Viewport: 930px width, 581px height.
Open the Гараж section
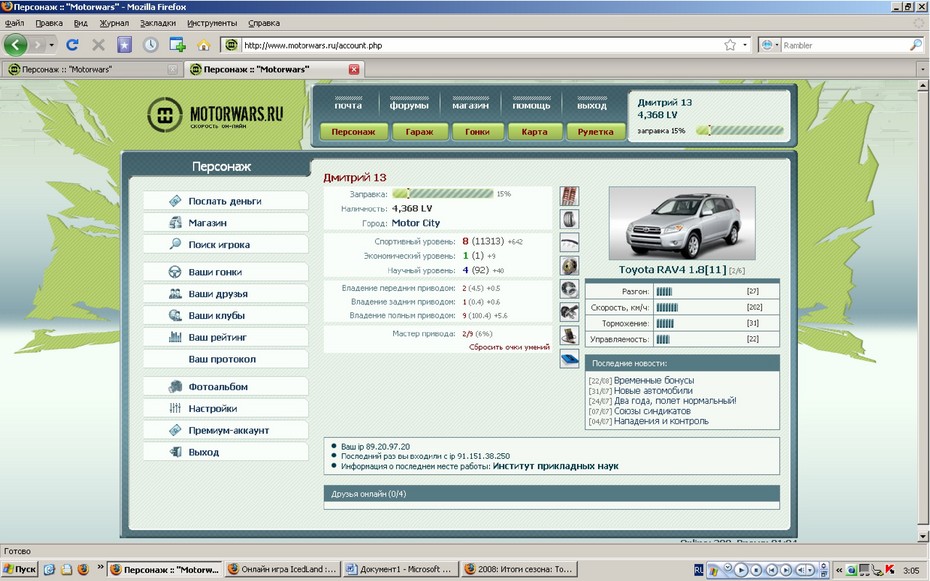pyautogui.click(x=419, y=132)
